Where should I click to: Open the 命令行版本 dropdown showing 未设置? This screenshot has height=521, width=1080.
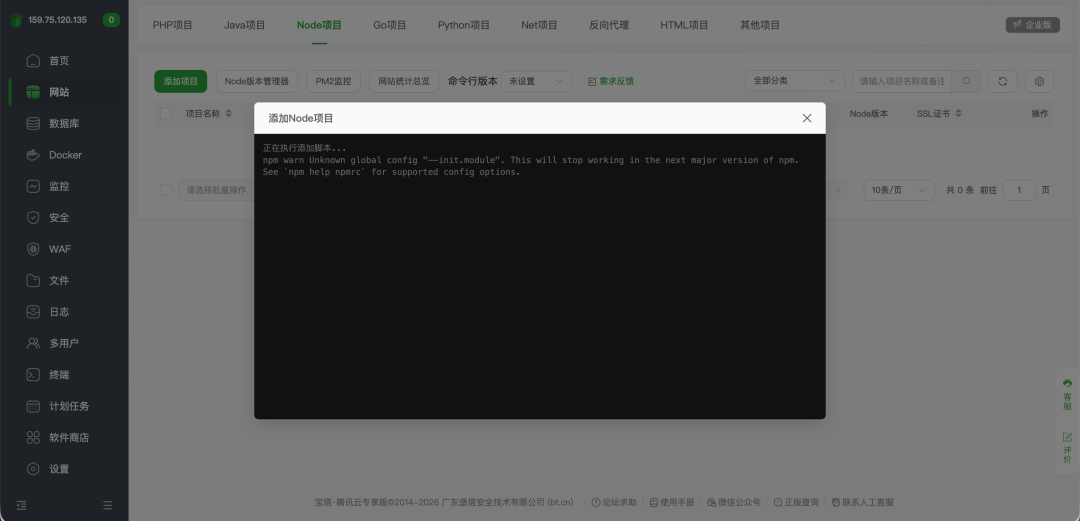pyautogui.click(x=536, y=81)
